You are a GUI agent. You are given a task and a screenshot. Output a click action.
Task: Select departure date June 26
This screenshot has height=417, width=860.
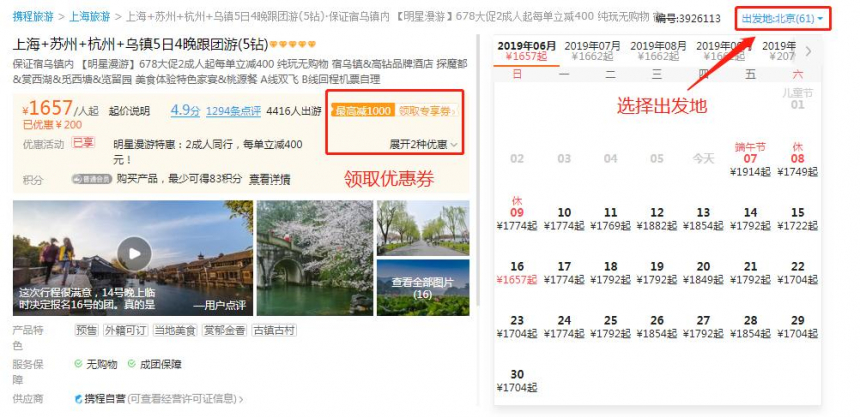click(657, 326)
